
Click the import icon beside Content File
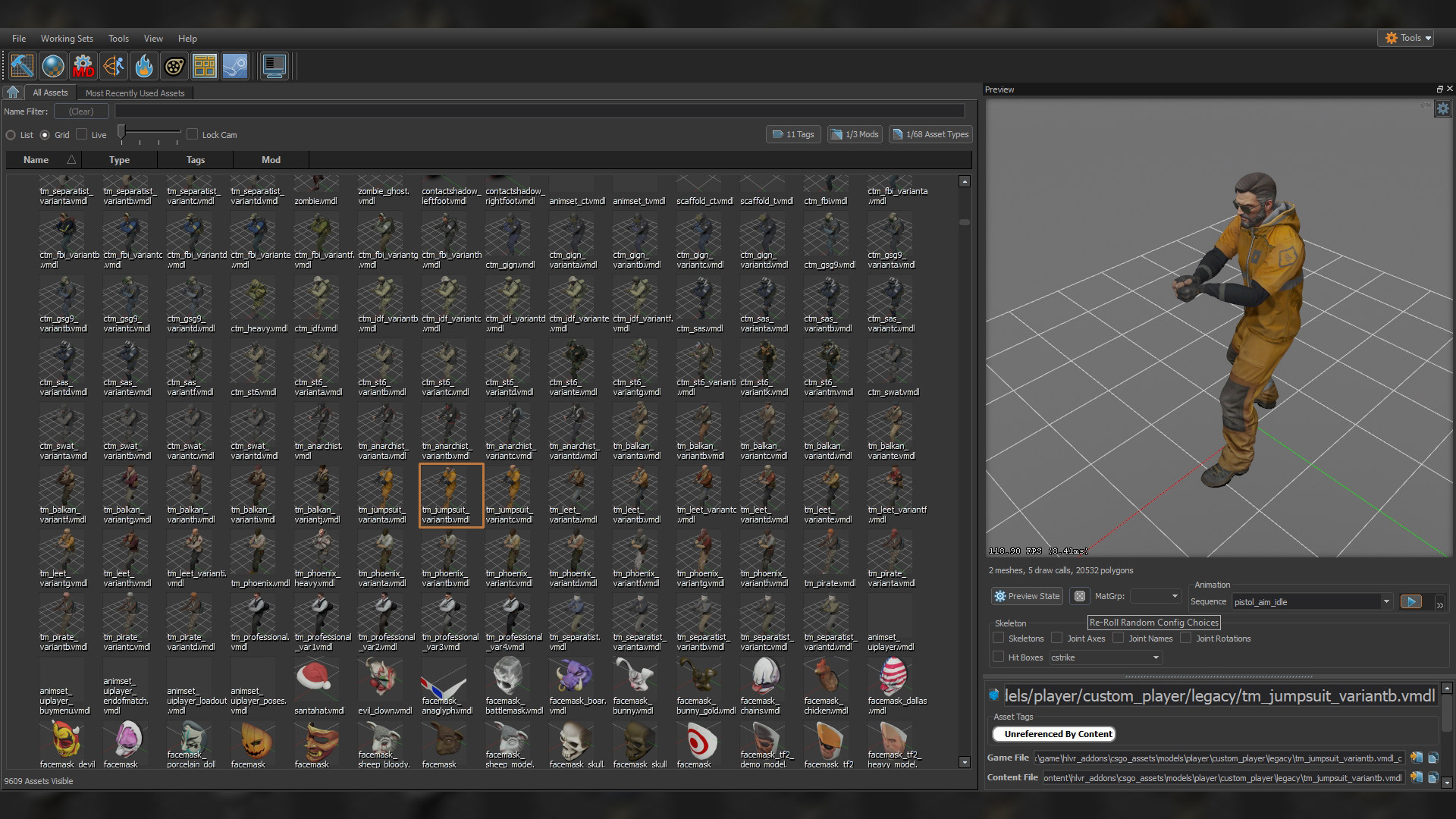1416,777
